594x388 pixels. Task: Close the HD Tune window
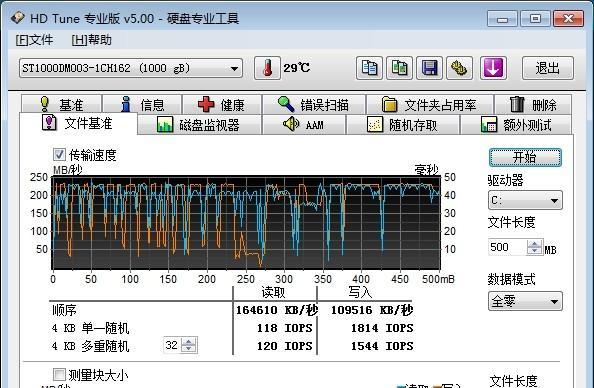tap(568, 19)
